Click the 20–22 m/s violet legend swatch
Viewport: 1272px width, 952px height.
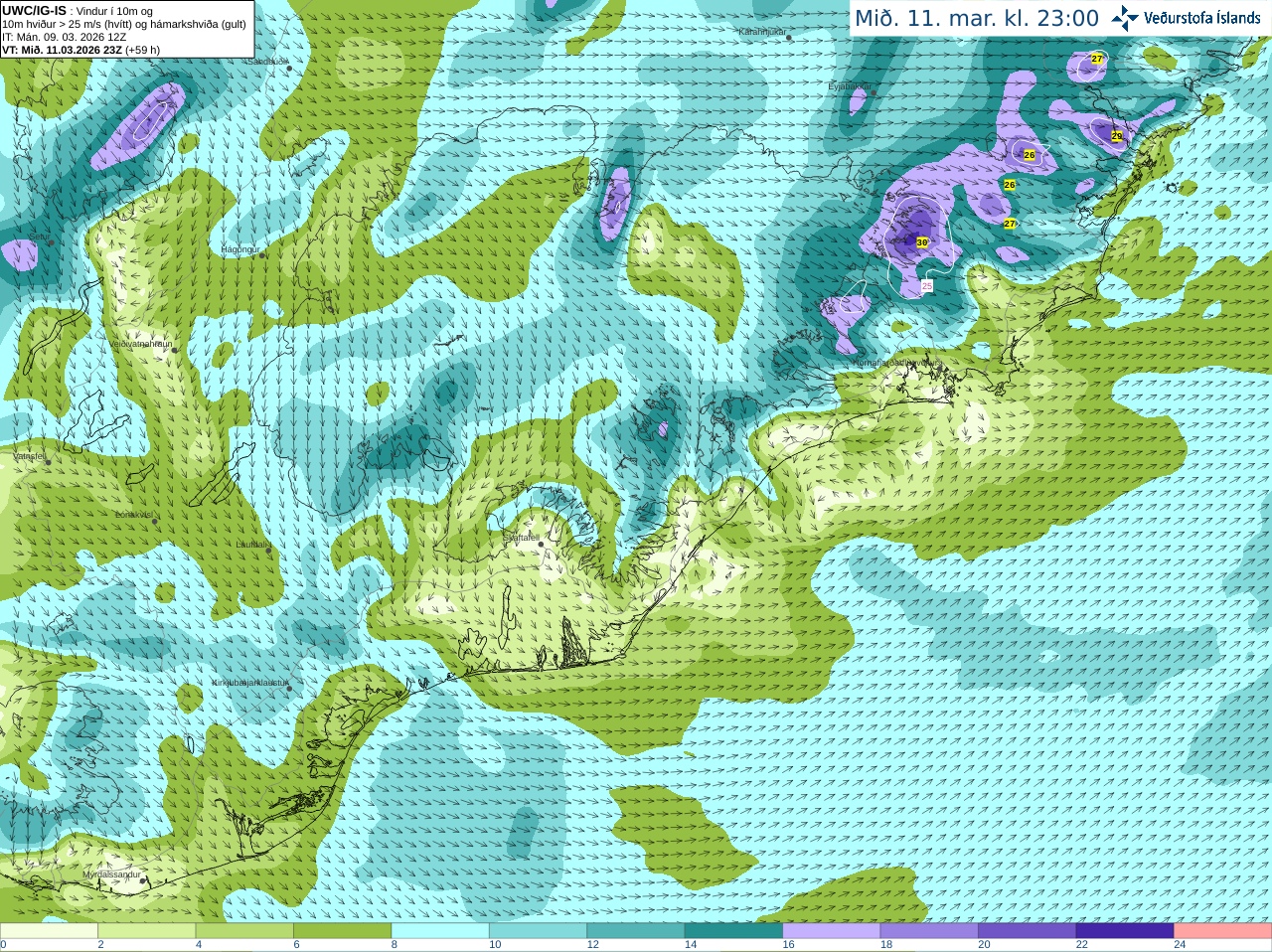coord(1028,931)
